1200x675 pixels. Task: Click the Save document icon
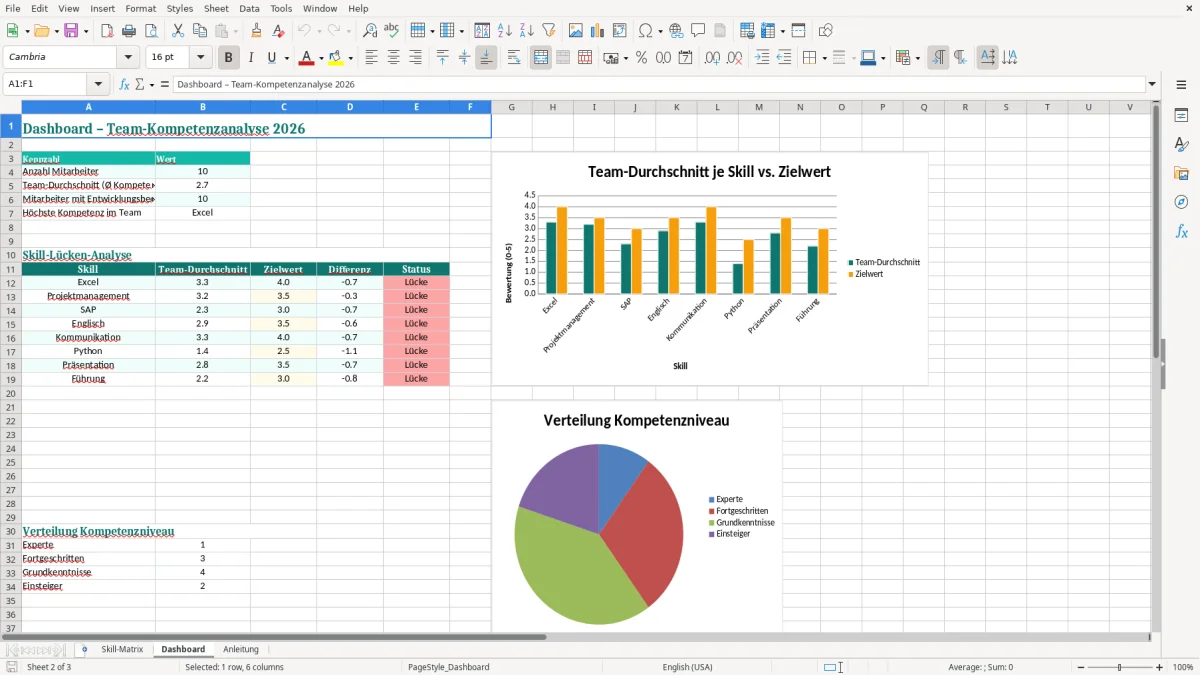click(71, 31)
